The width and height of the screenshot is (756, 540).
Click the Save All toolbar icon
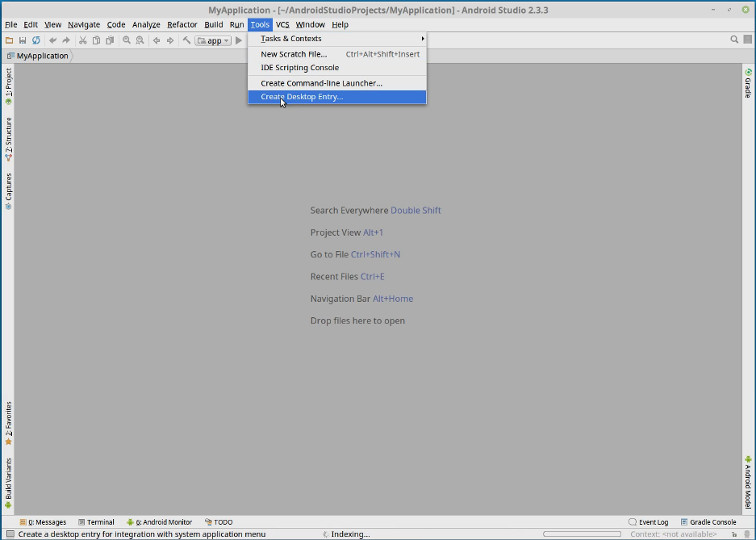click(22, 40)
